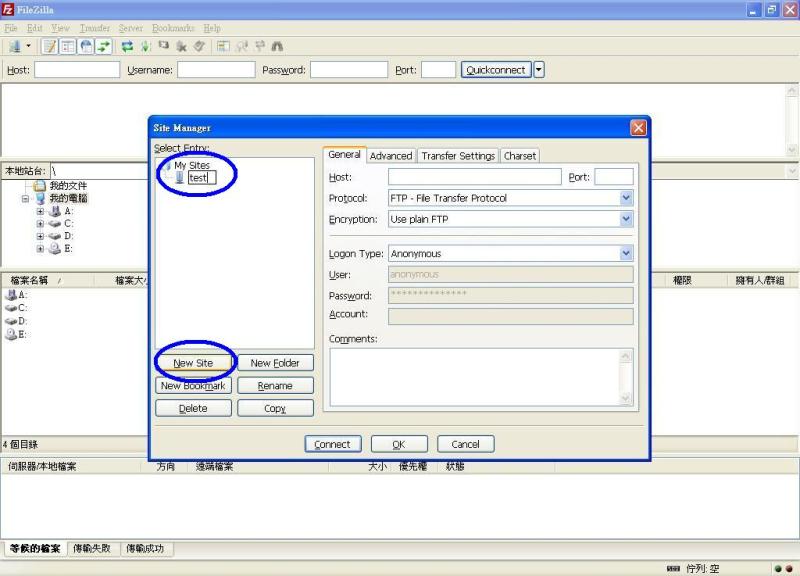Click the disconnect from server icon
The height and width of the screenshot is (576, 800).
tap(181, 46)
